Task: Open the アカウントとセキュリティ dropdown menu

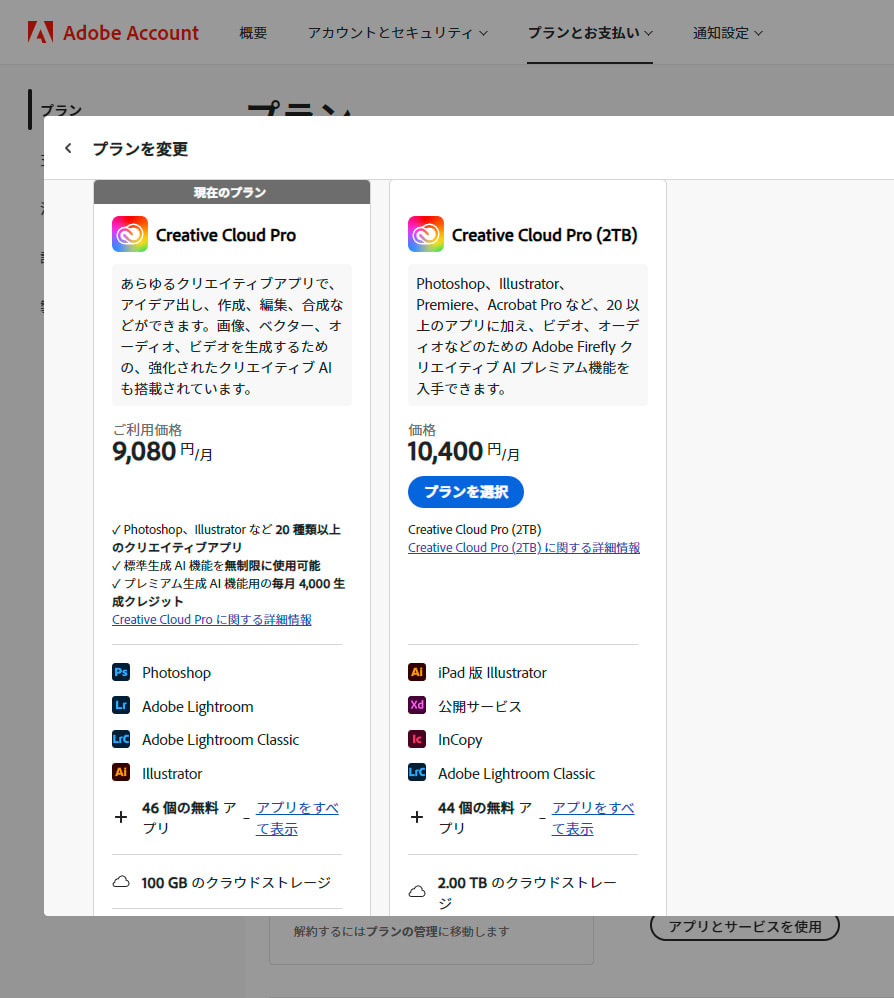Action: click(x=398, y=33)
